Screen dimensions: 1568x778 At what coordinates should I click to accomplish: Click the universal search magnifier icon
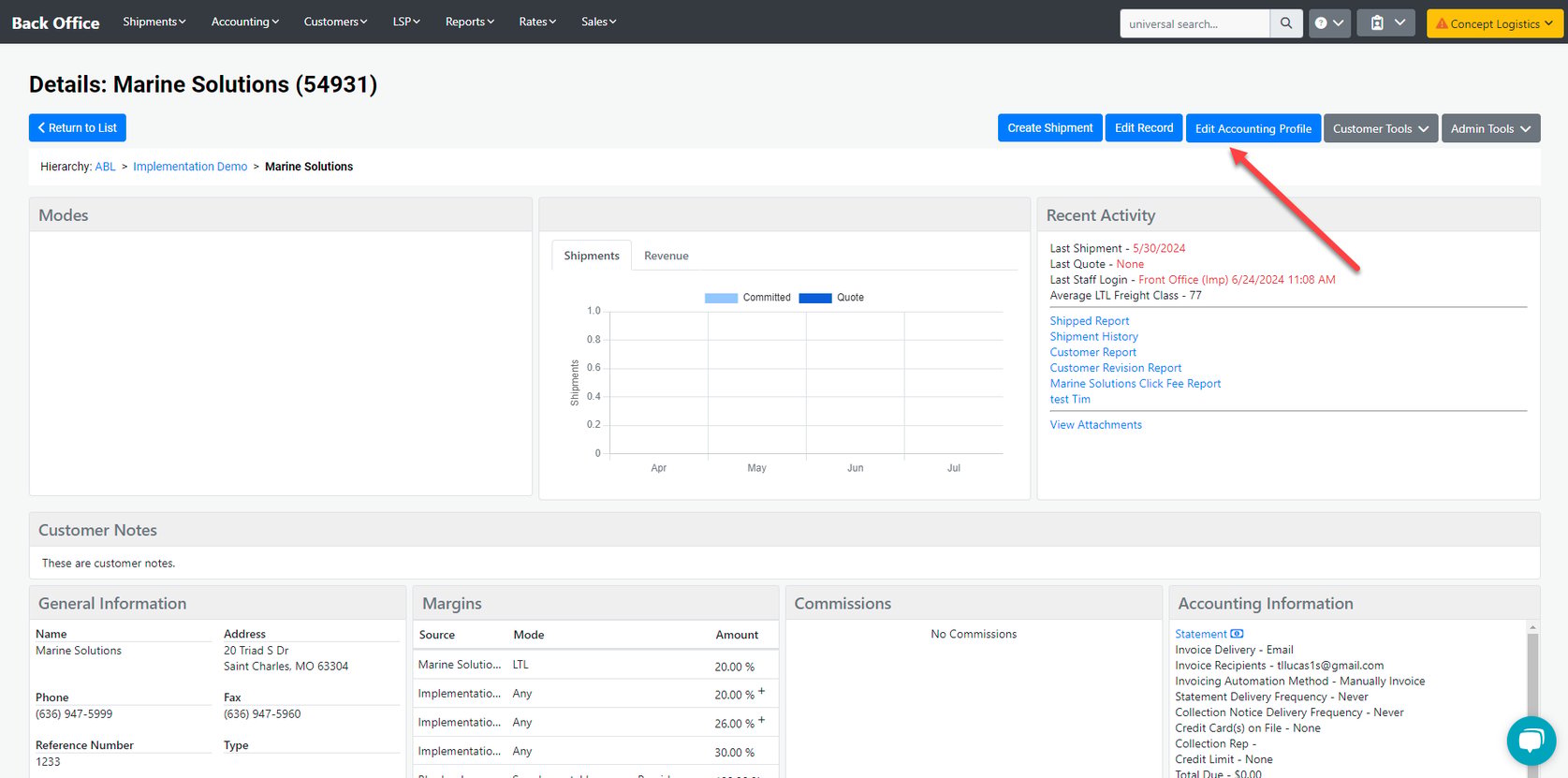click(x=1286, y=23)
